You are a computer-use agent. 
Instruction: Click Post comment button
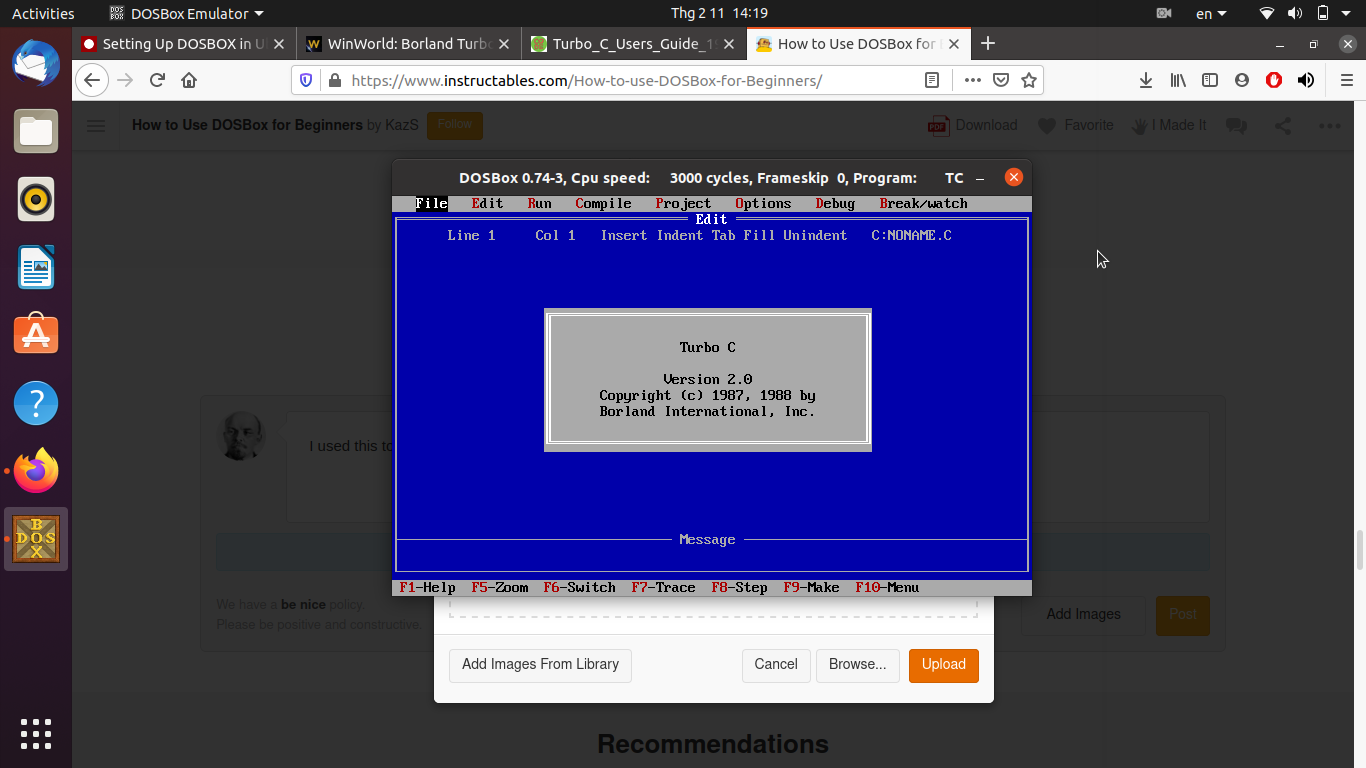point(1183,614)
